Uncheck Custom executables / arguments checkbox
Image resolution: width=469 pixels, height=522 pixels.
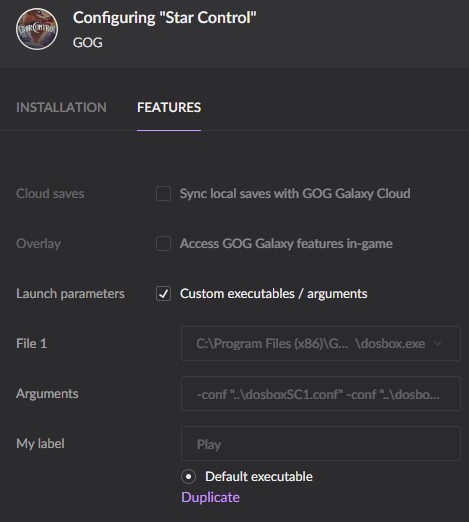point(163,294)
